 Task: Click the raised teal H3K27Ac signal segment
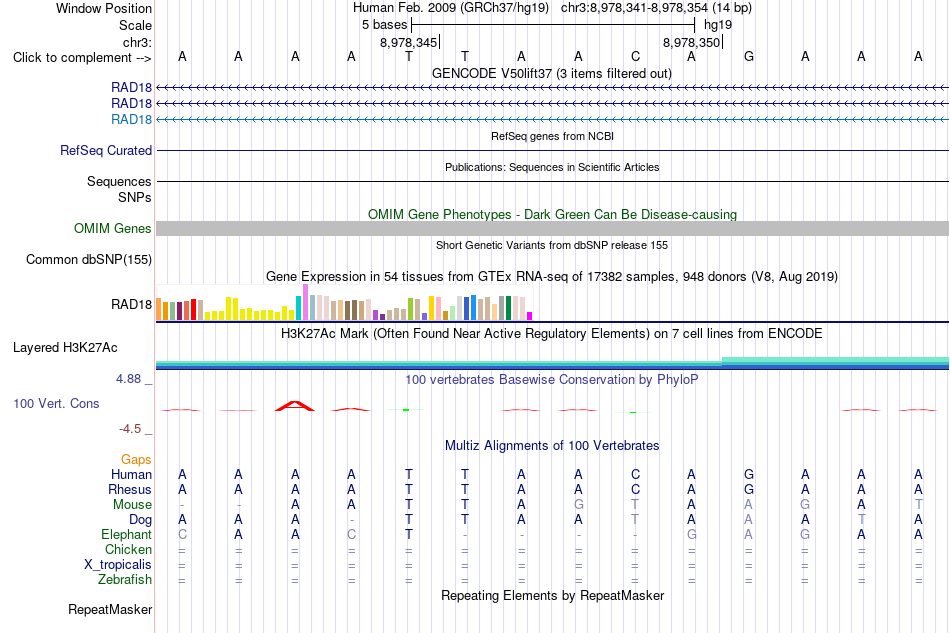click(835, 362)
